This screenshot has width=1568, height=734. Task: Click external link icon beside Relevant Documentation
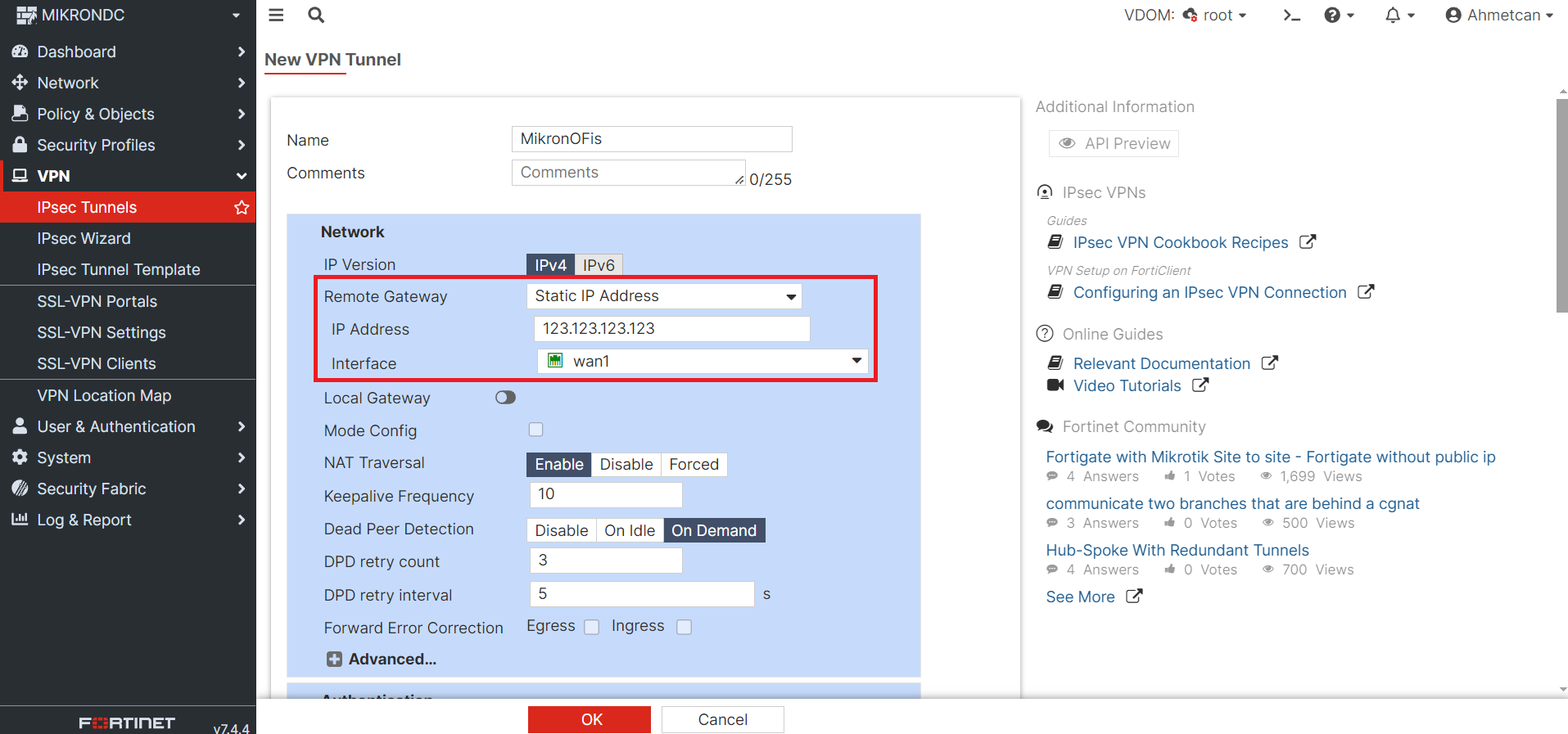(x=1269, y=362)
